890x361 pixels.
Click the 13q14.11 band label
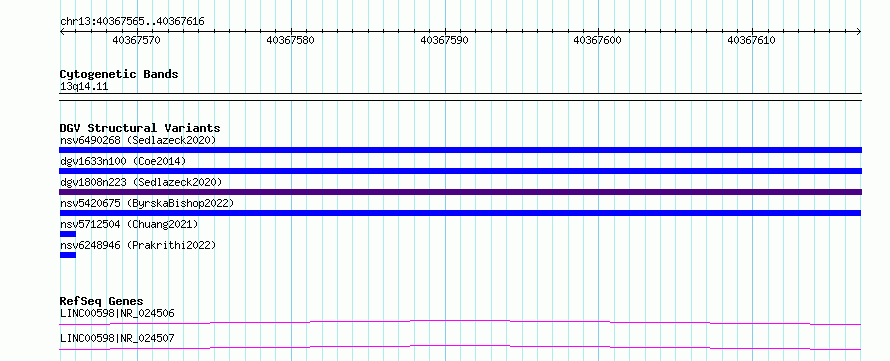[x=84, y=87]
